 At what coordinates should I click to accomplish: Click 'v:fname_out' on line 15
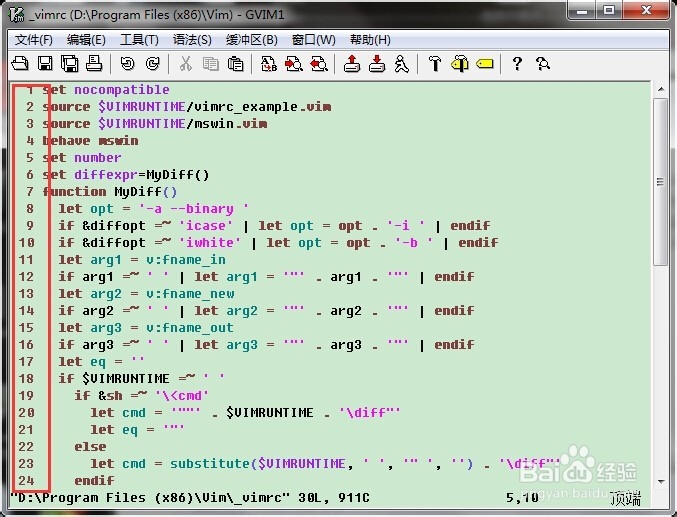190,328
